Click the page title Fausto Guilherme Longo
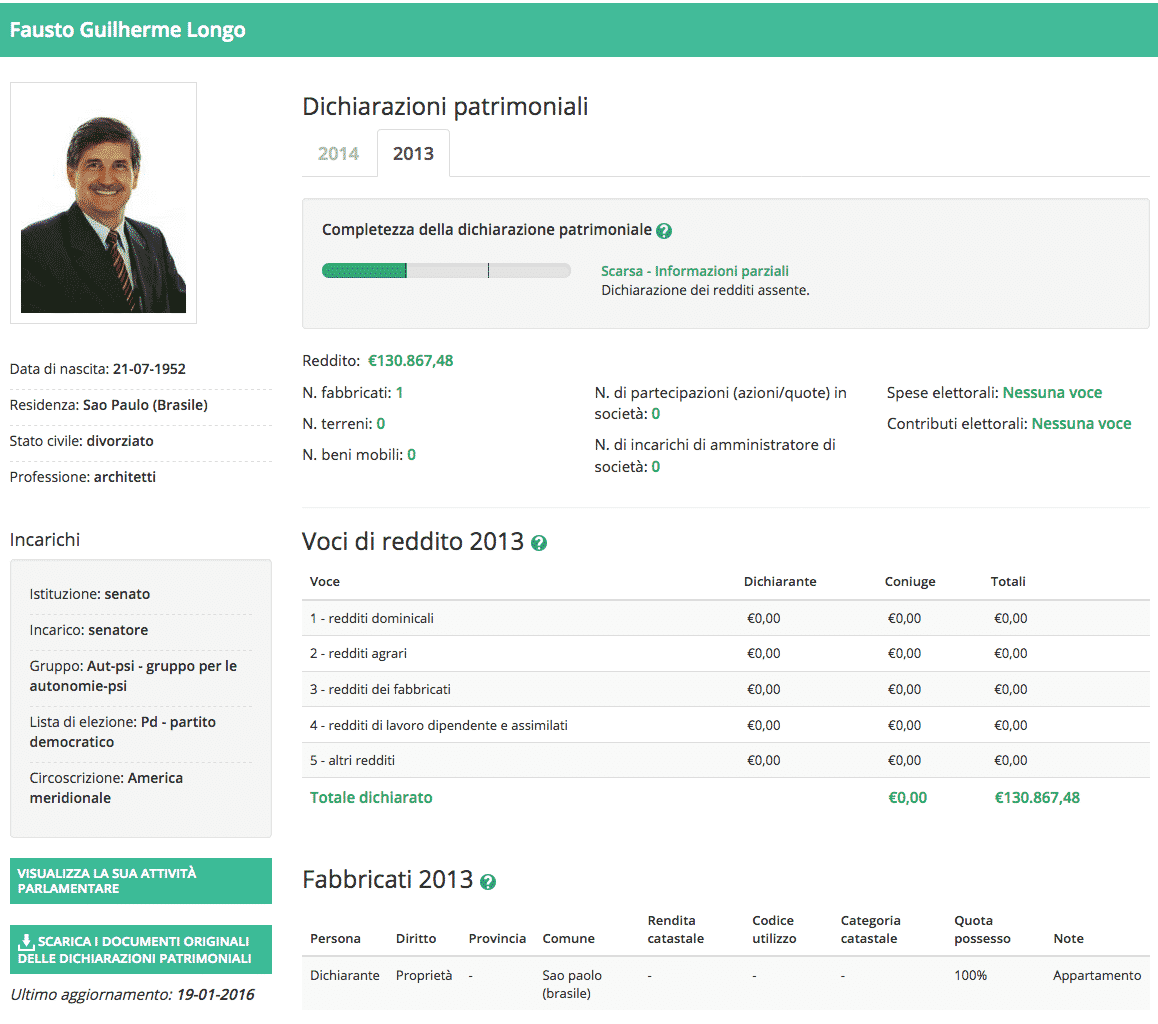 pos(128,30)
